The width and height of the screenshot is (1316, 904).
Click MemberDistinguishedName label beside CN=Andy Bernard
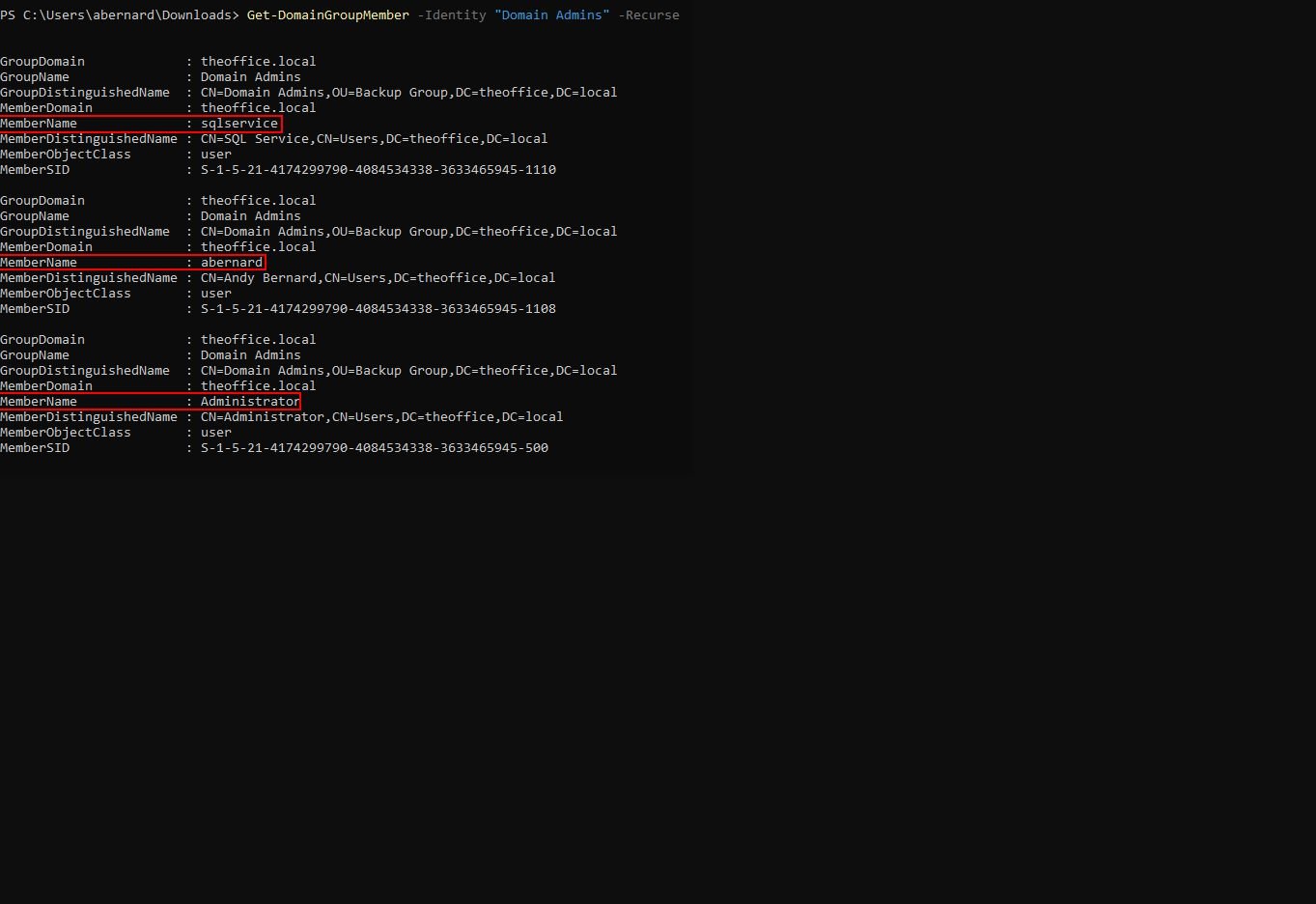(x=89, y=278)
